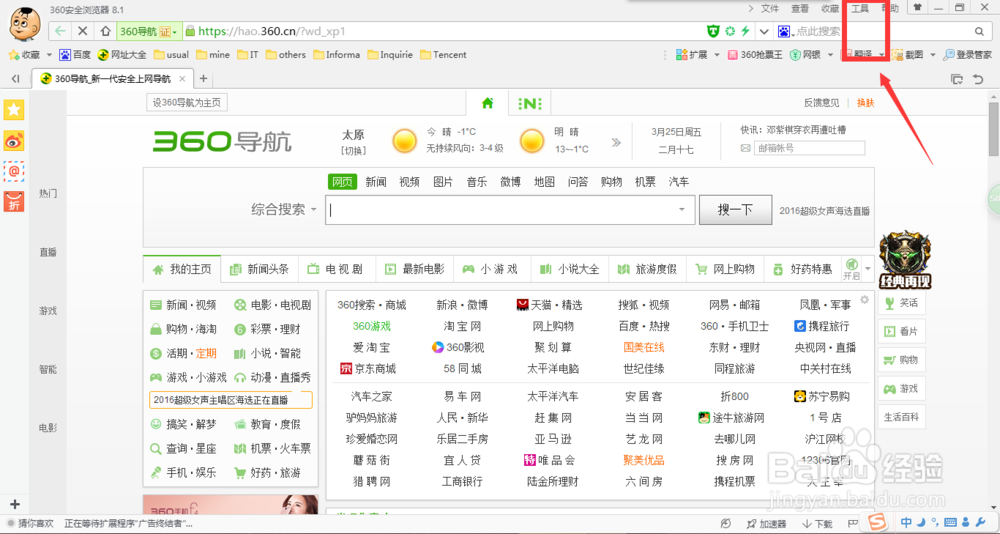Image resolution: width=1000 pixels, height=534 pixels.
Task: Expand more weather days with double chevron
Action: tap(616, 142)
